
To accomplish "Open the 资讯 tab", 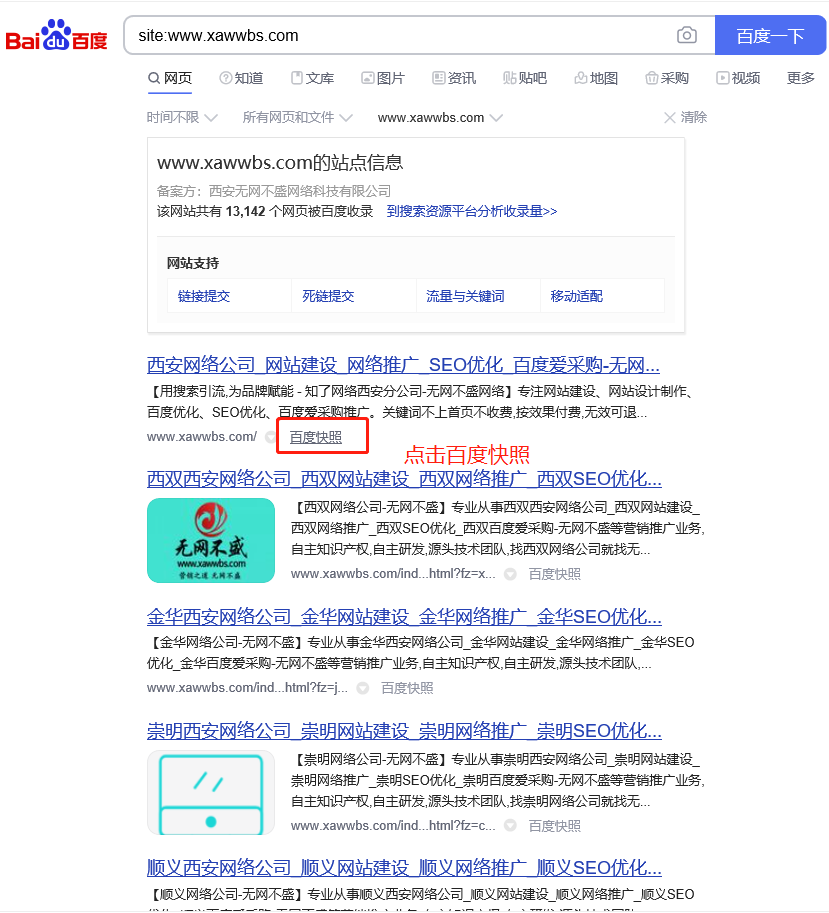I will (x=454, y=78).
